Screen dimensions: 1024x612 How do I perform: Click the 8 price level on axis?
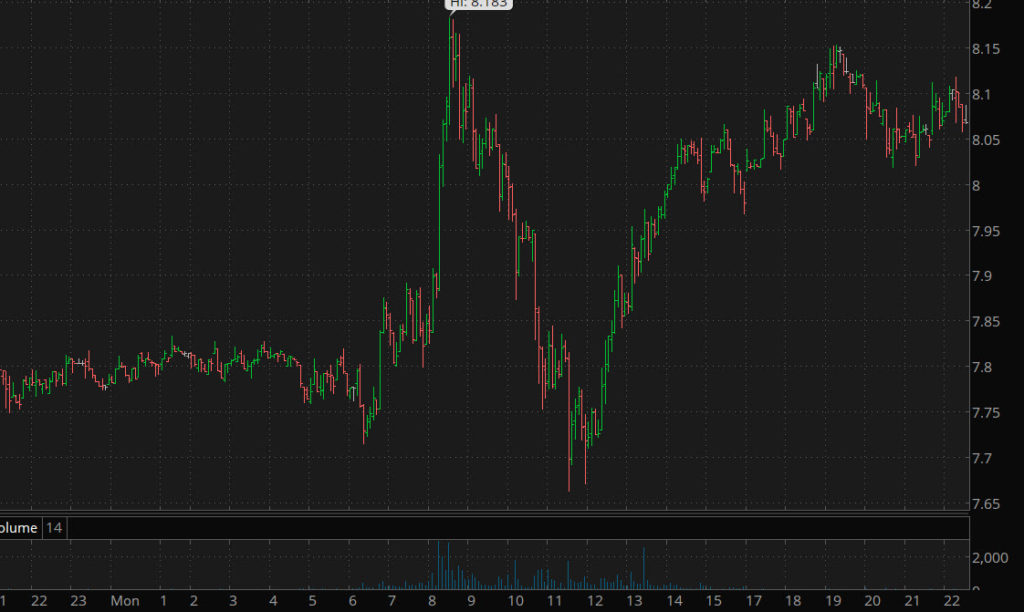pos(975,185)
